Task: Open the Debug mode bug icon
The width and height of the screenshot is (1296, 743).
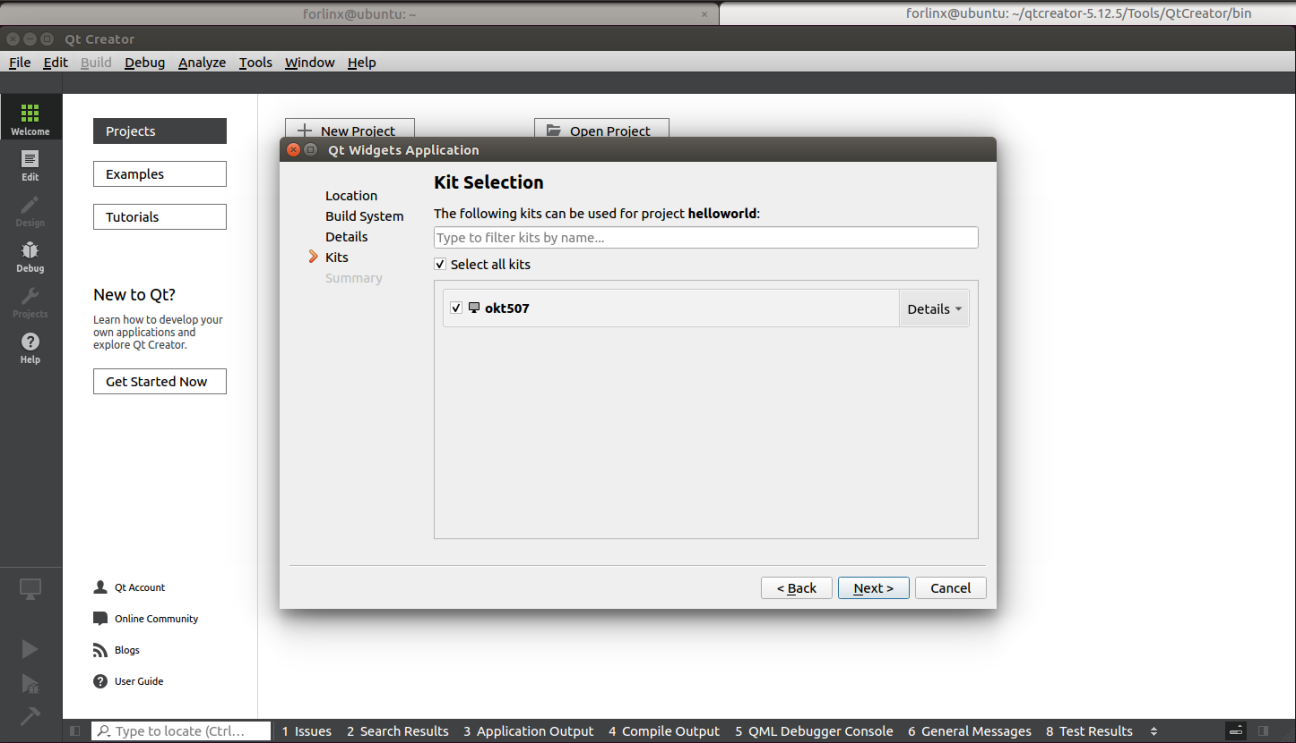Action: click(x=30, y=256)
